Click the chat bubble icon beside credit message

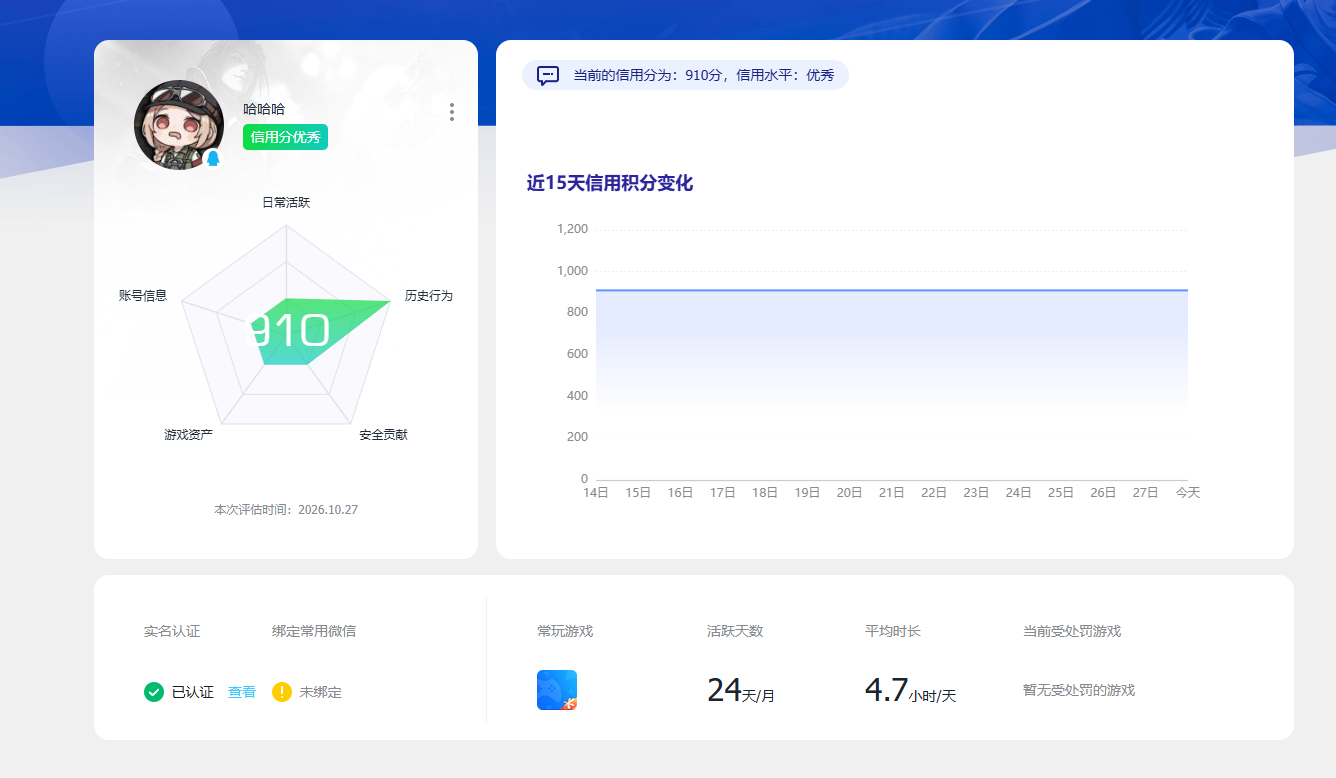click(548, 75)
